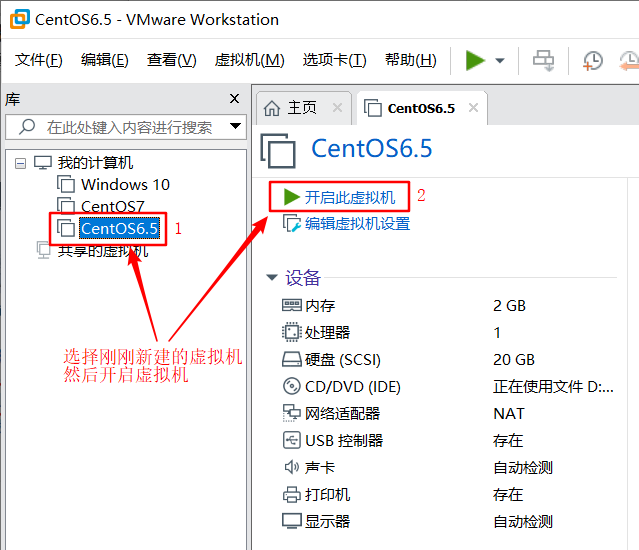Click the take snapshot clock icon
The width and height of the screenshot is (639, 550).
tap(593, 61)
